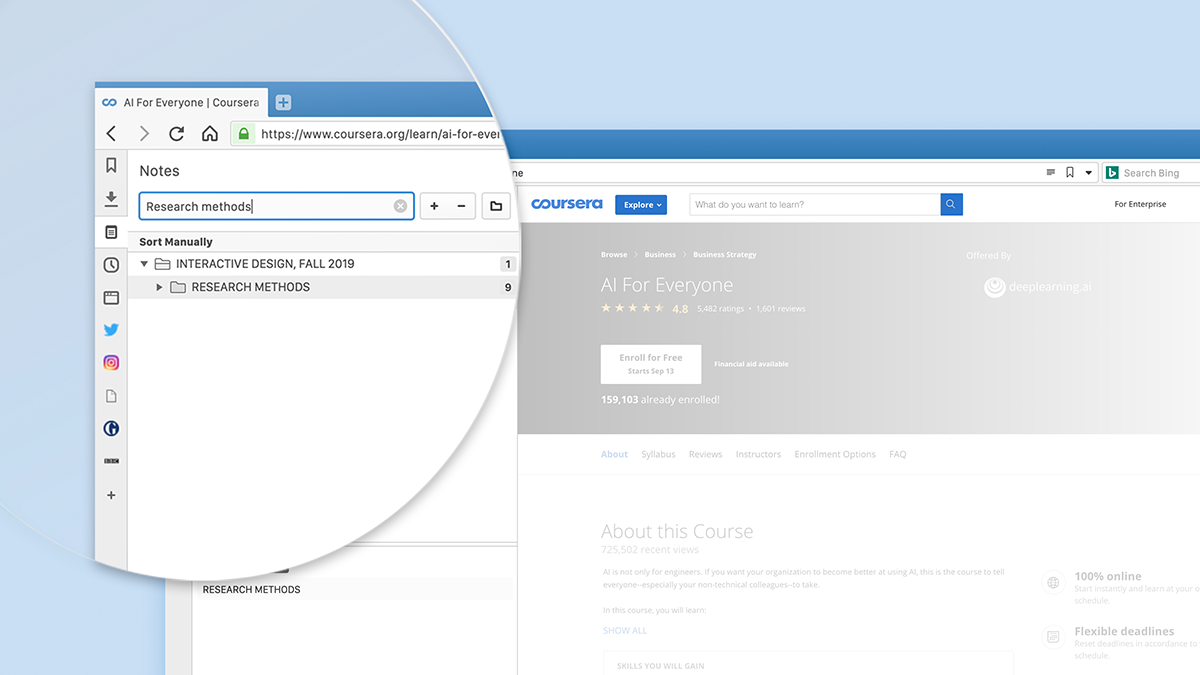Click the green padlock security icon
Image resolution: width=1200 pixels, height=675 pixels.
[x=243, y=133]
